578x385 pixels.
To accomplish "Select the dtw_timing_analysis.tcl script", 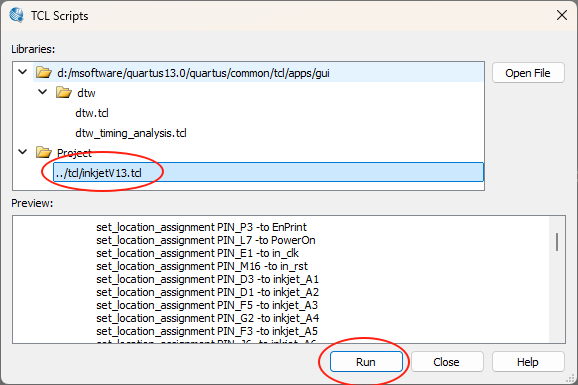I will (x=131, y=133).
